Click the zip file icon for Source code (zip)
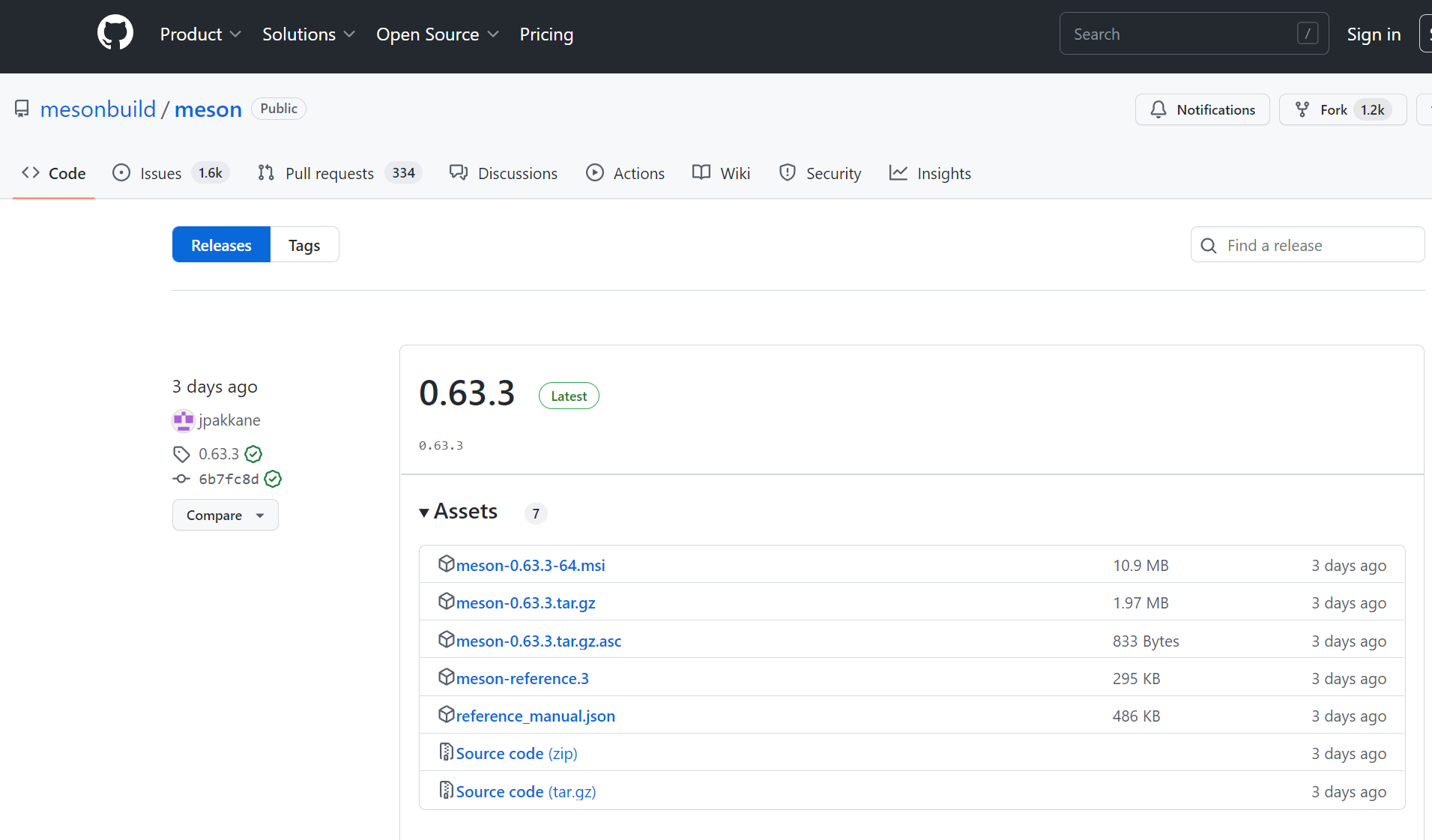Screen dimensions: 1432x840 [x=447, y=752]
